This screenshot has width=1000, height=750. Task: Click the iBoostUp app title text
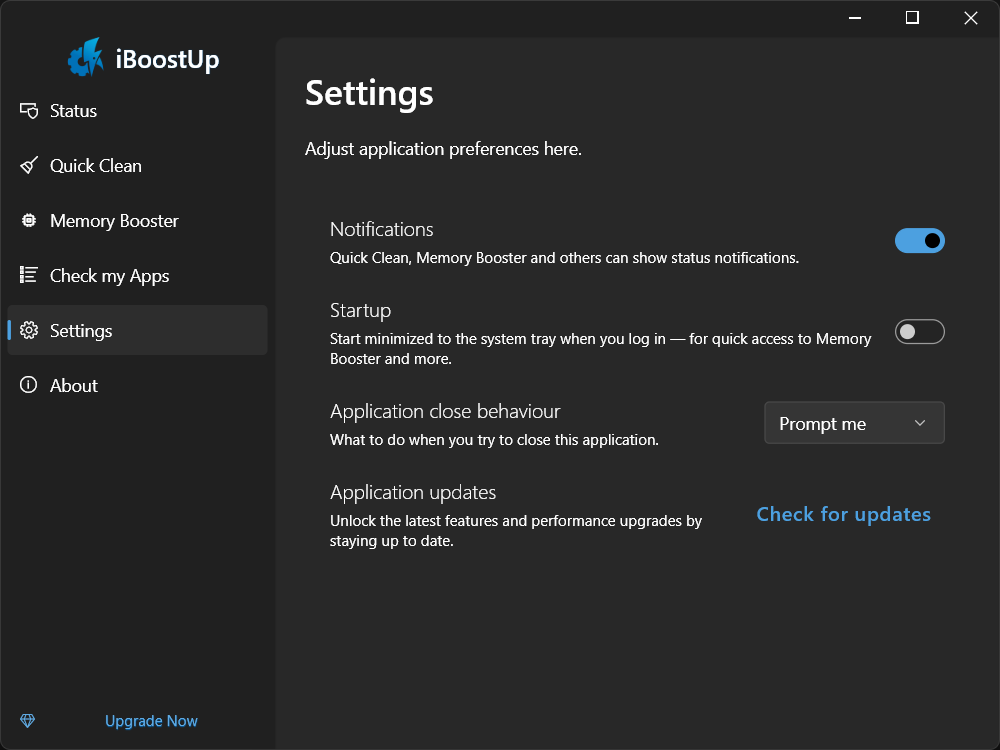click(167, 60)
